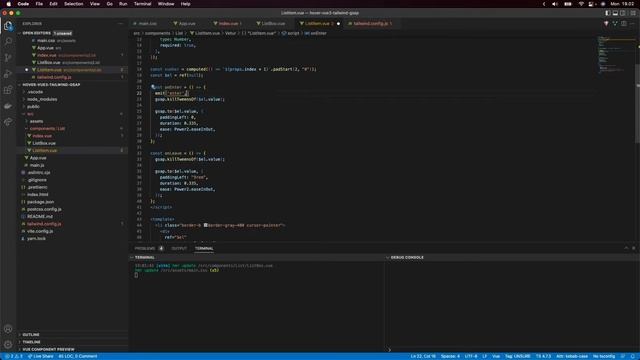Screen dimensions: 640x360
Task: Switch to the ListBox.vue editor tab
Action: (273, 24)
